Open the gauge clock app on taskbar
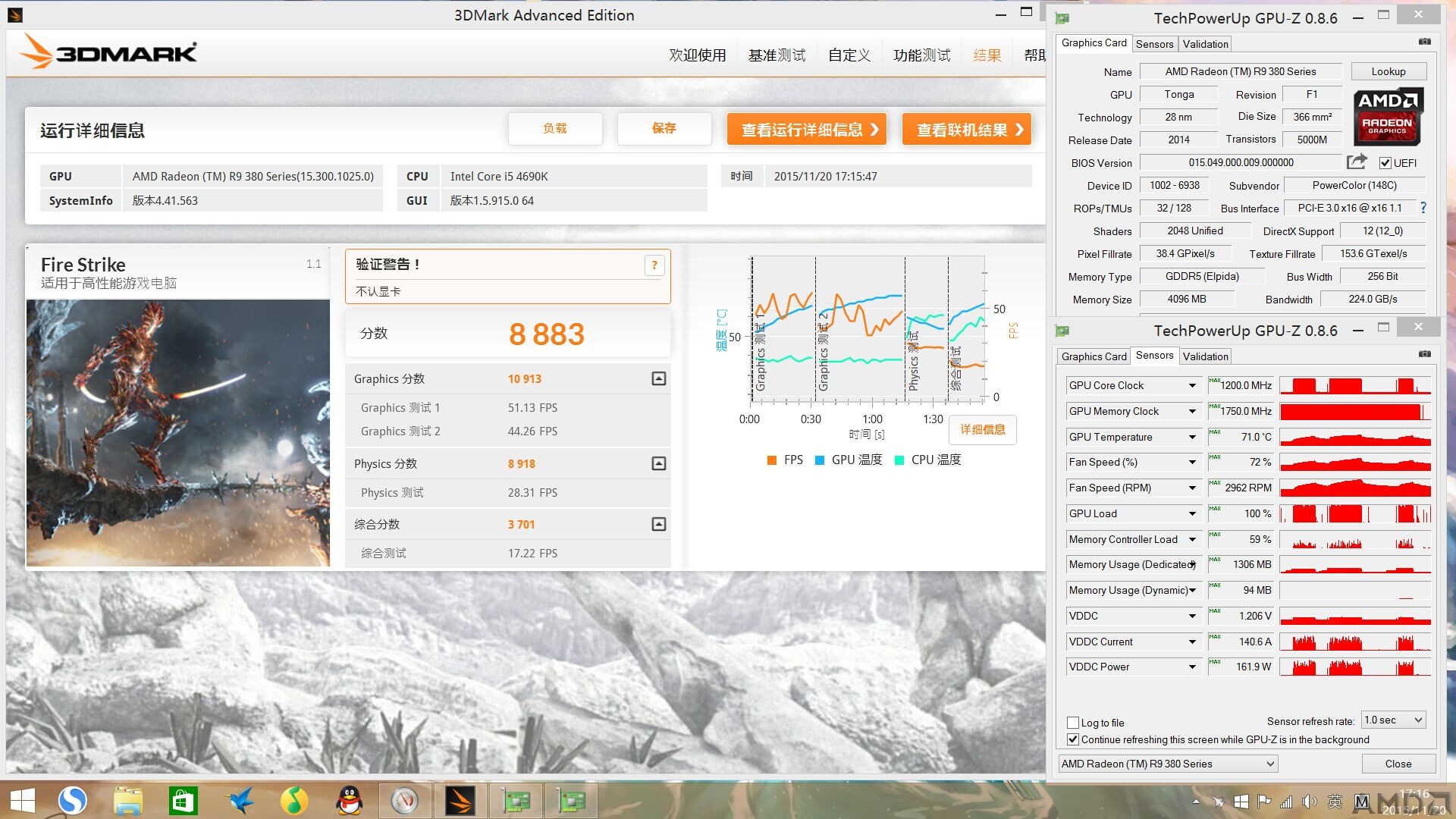This screenshot has height=819, width=1456. click(x=404, y=801)
